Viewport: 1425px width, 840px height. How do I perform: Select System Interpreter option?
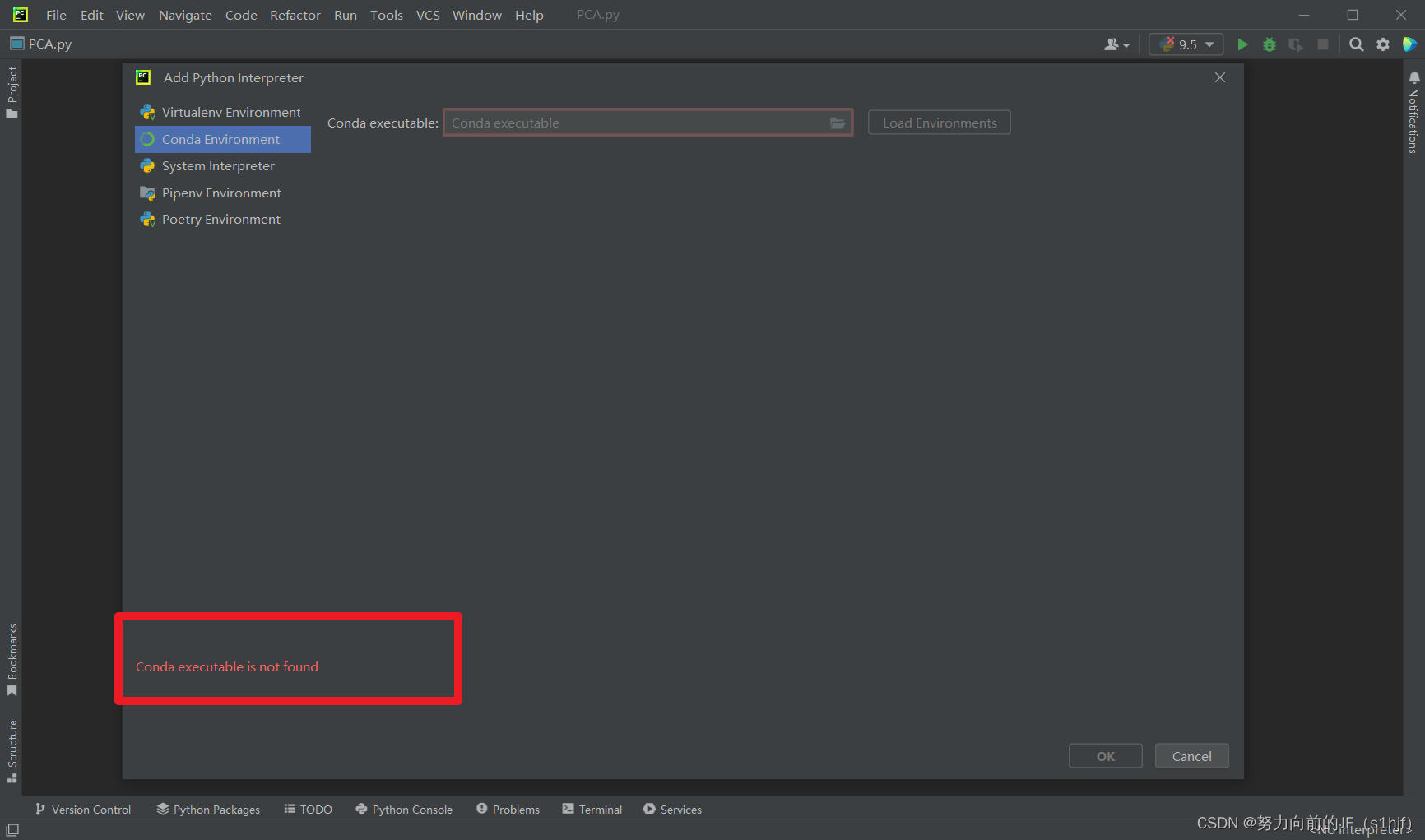218,166
